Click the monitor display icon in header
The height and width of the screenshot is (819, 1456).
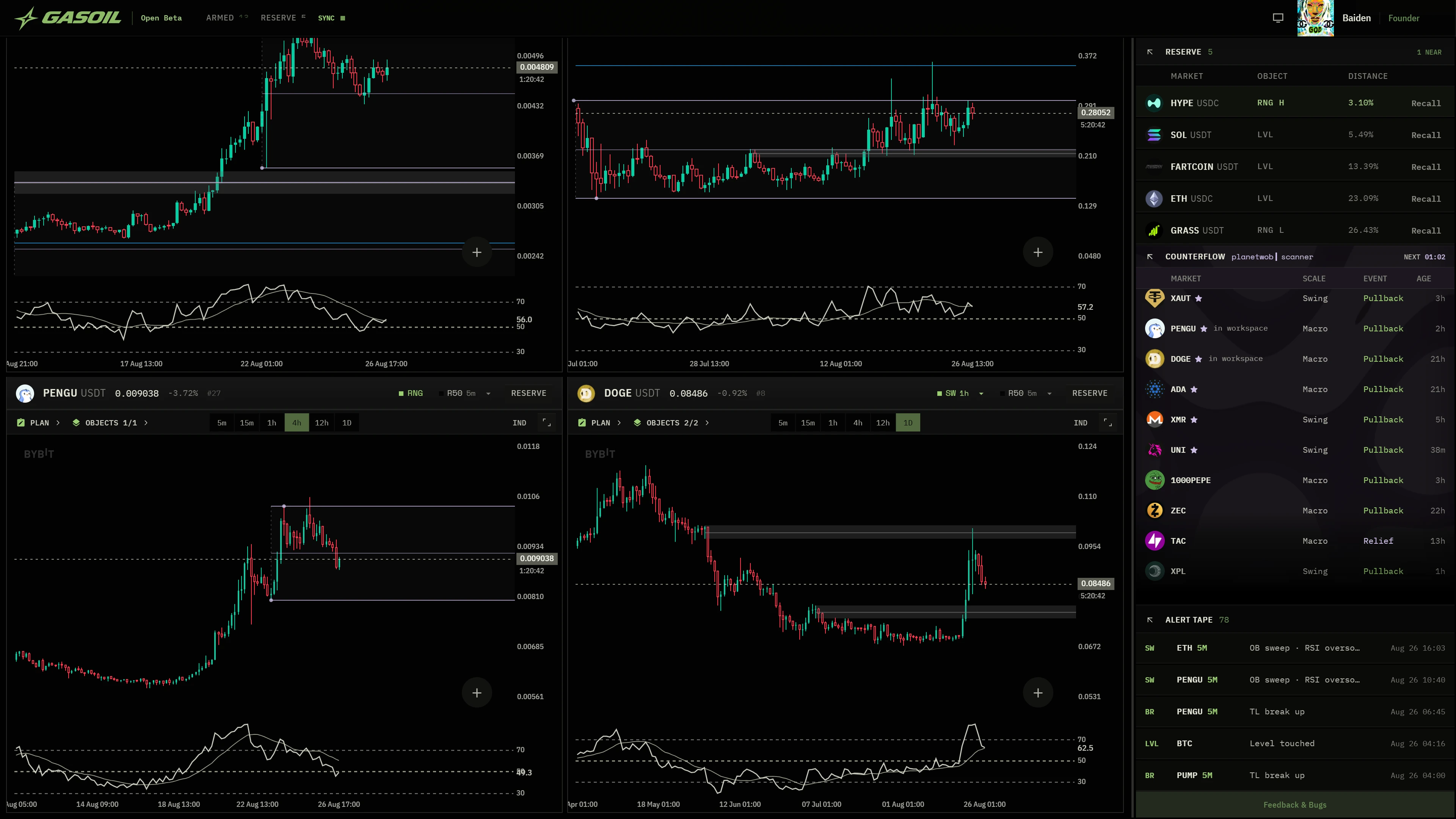tap(1278, 18)
